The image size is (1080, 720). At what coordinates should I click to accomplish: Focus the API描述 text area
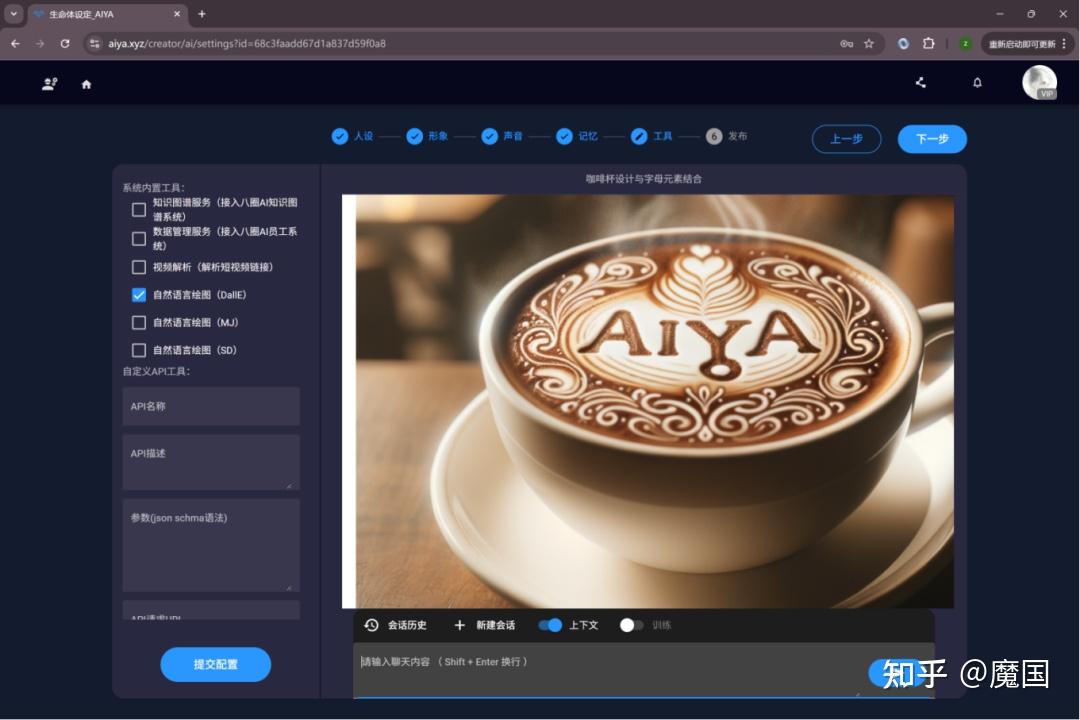[211, 462]
